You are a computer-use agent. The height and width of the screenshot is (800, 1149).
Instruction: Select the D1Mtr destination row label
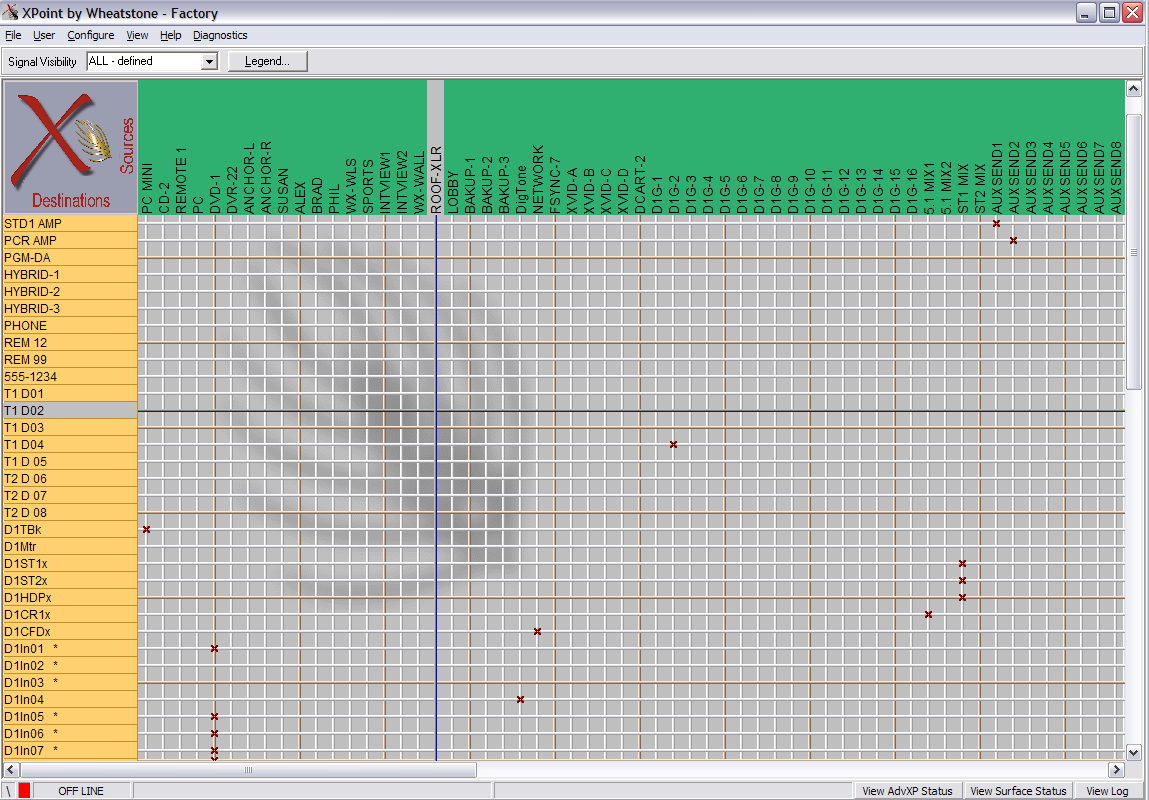pos(70,547)
